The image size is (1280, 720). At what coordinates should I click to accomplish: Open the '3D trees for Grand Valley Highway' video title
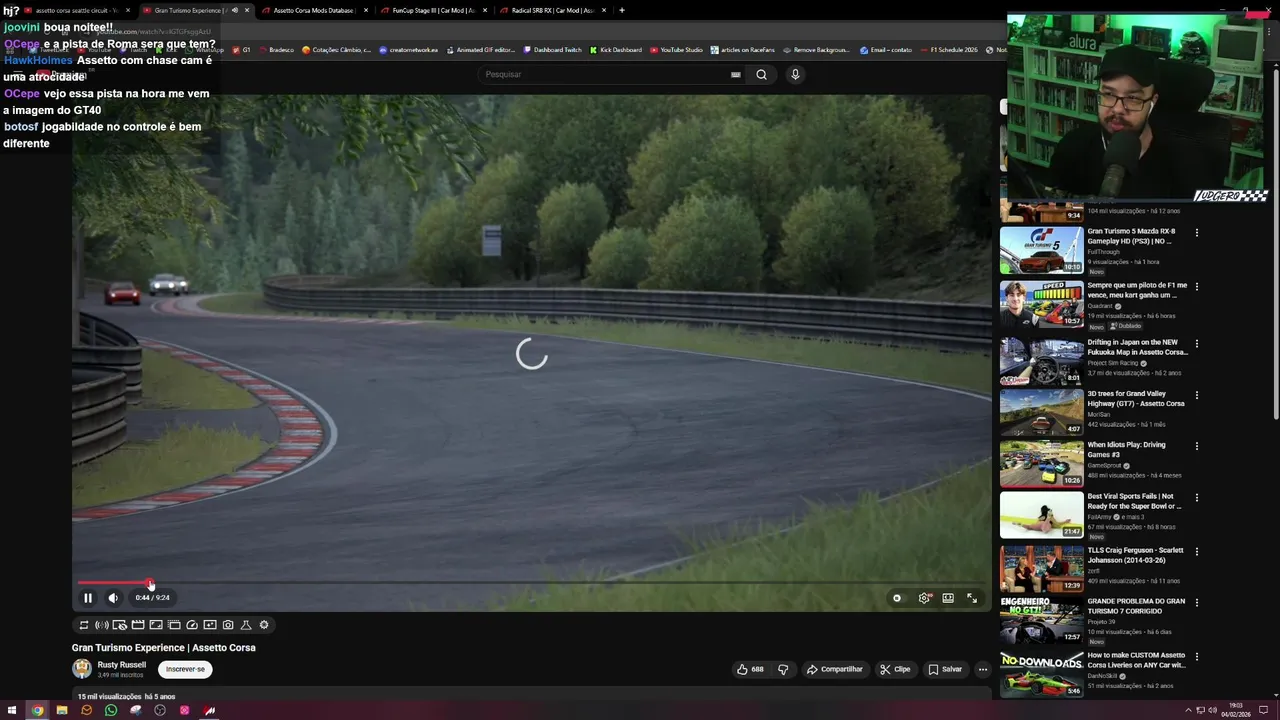point(1136,399)
